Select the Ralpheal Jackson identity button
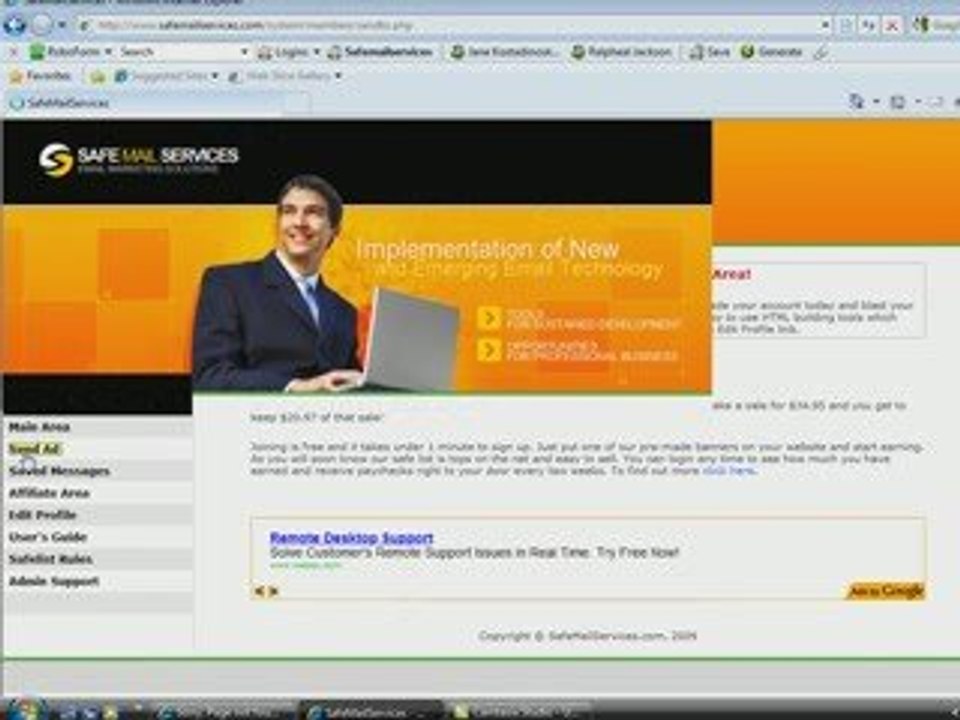This screenshot has width=960, height=720. (x=621, y=53)
